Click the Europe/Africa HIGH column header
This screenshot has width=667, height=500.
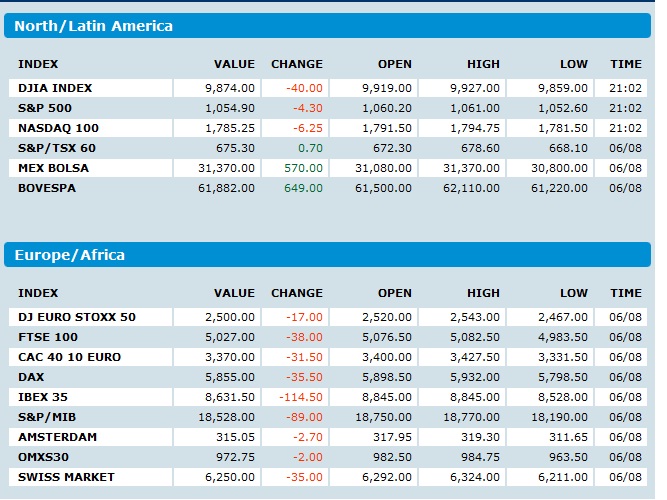(483, 293)
